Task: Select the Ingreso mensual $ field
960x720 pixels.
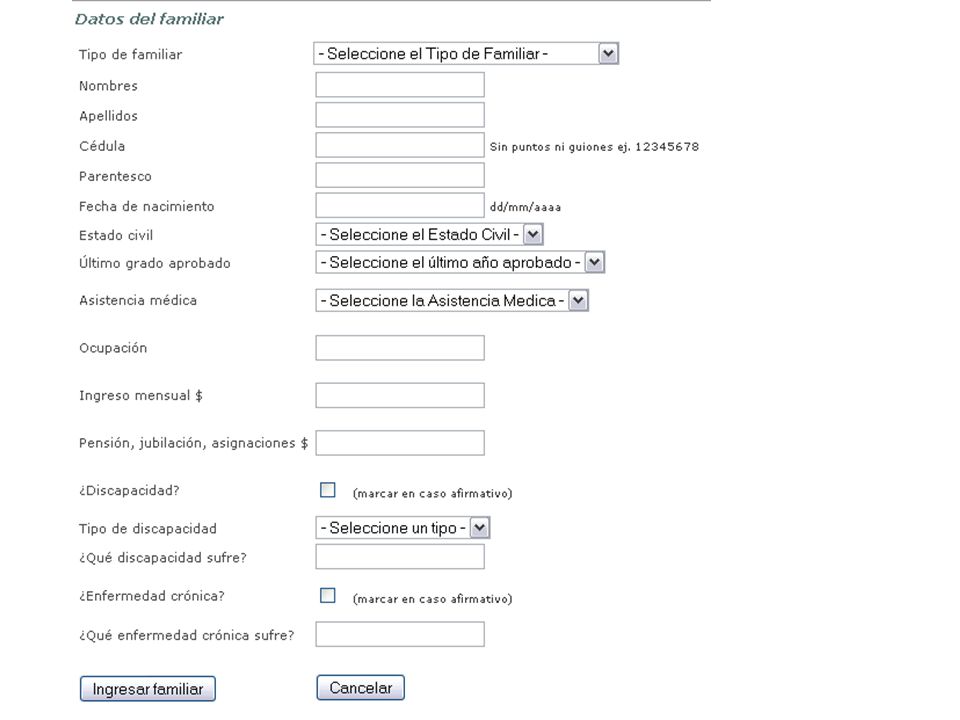Action: pyautogui.click(x=400, y=396)
